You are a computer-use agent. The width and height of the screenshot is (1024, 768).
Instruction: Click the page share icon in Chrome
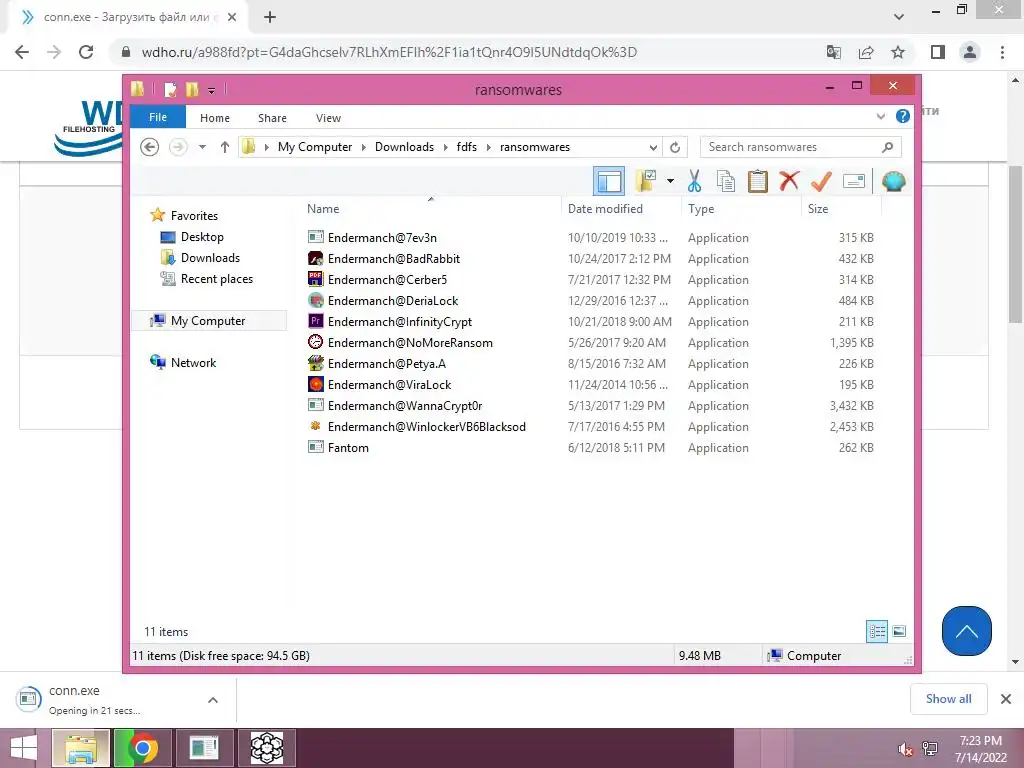[866, 52]
